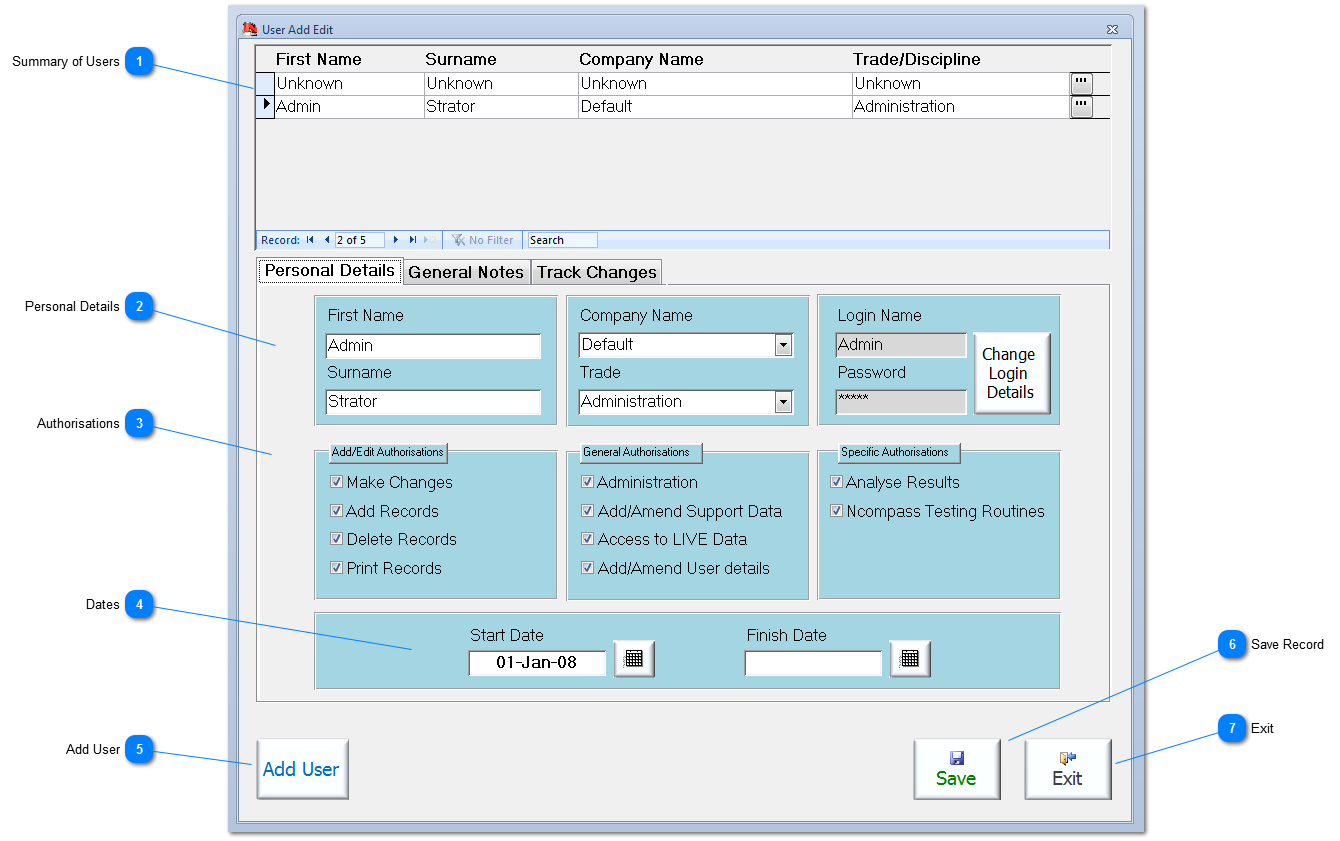Click ellipsis button on Admin user row
Screen dimensions: 1340x841
1081,107
